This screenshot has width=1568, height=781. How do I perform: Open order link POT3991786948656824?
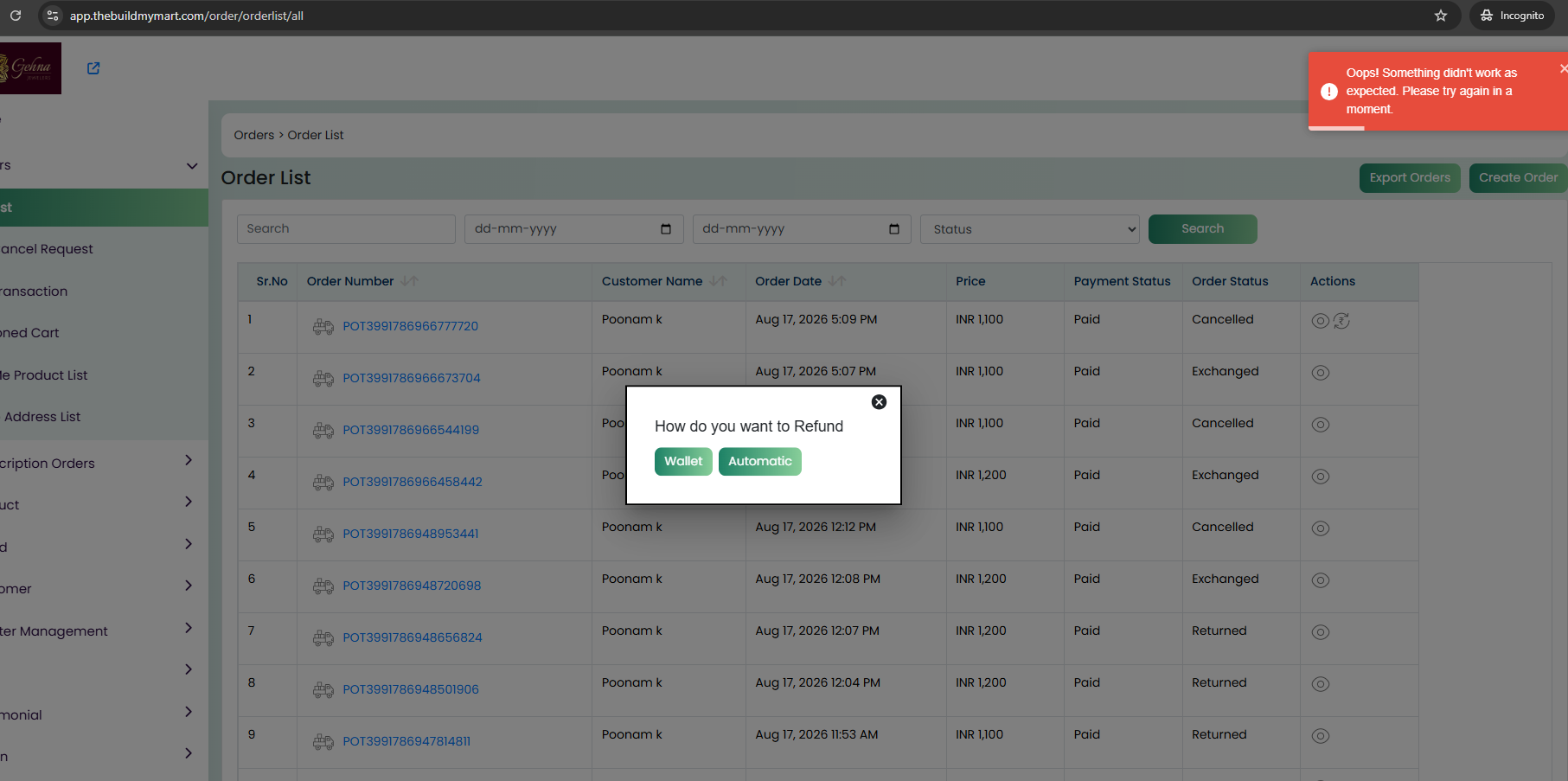413,637
